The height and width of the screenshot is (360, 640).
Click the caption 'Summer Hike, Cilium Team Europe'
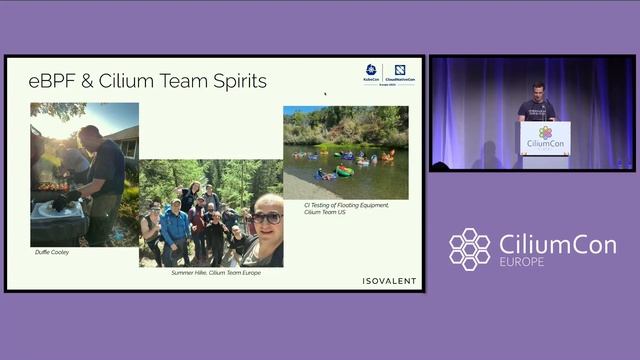pos(216,273)
